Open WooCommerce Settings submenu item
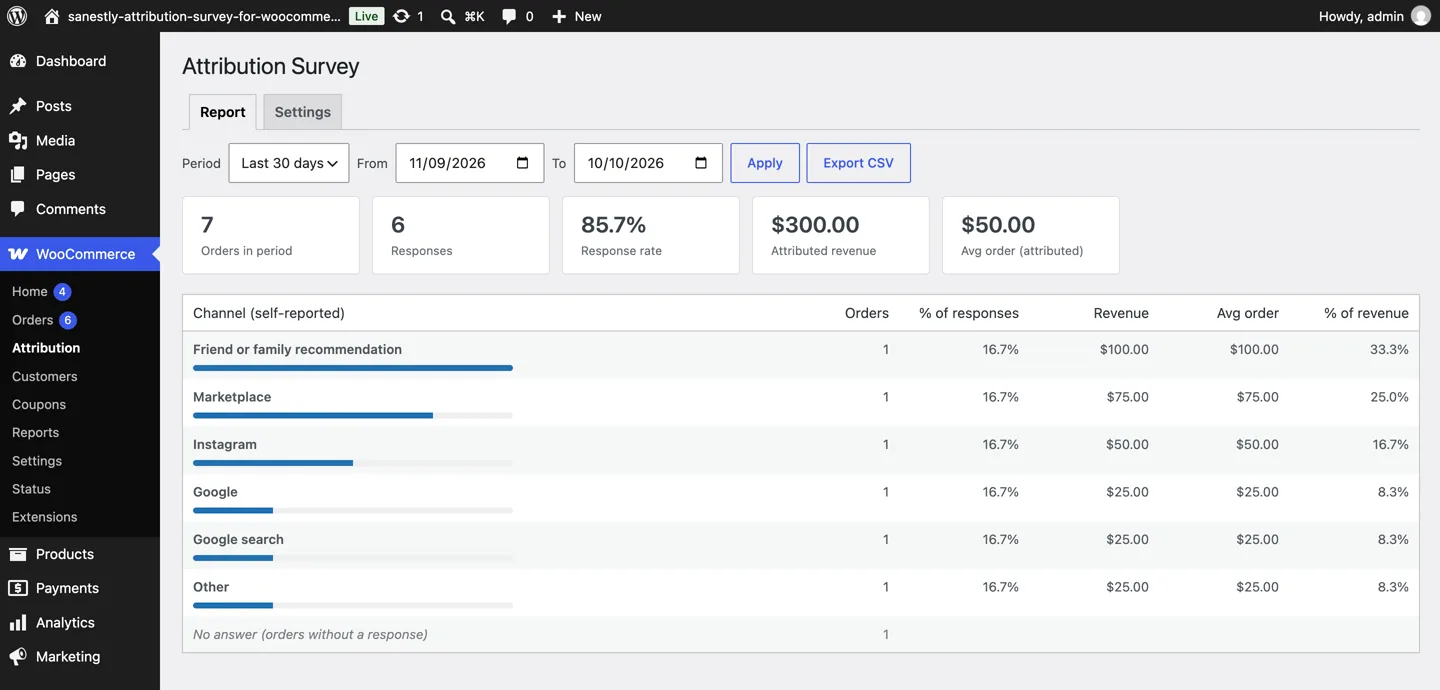Image resolution: width=1440 pixels, height=690 pixels. [37, 461]
